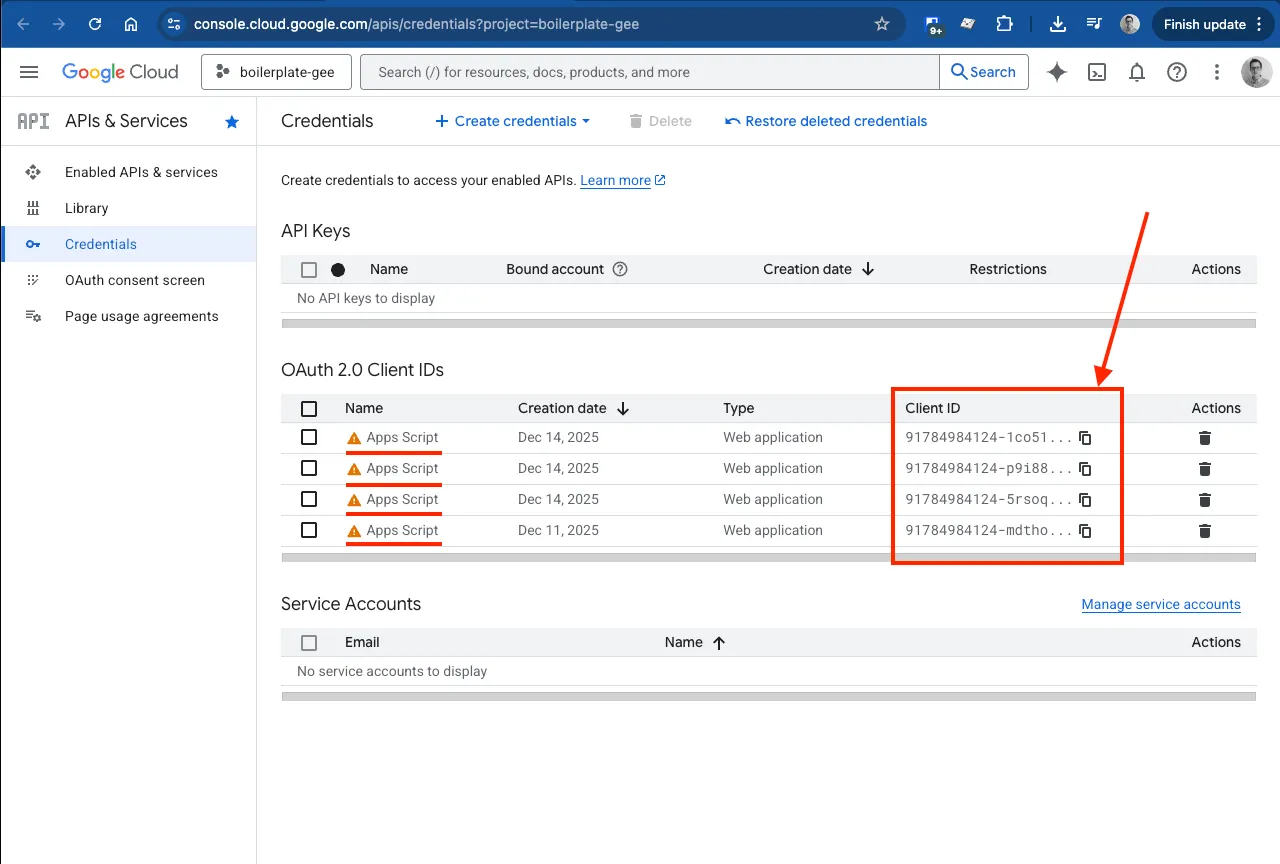The image size is (1280, 864).
Task: Open the help menu
Action: (1177, 71)
